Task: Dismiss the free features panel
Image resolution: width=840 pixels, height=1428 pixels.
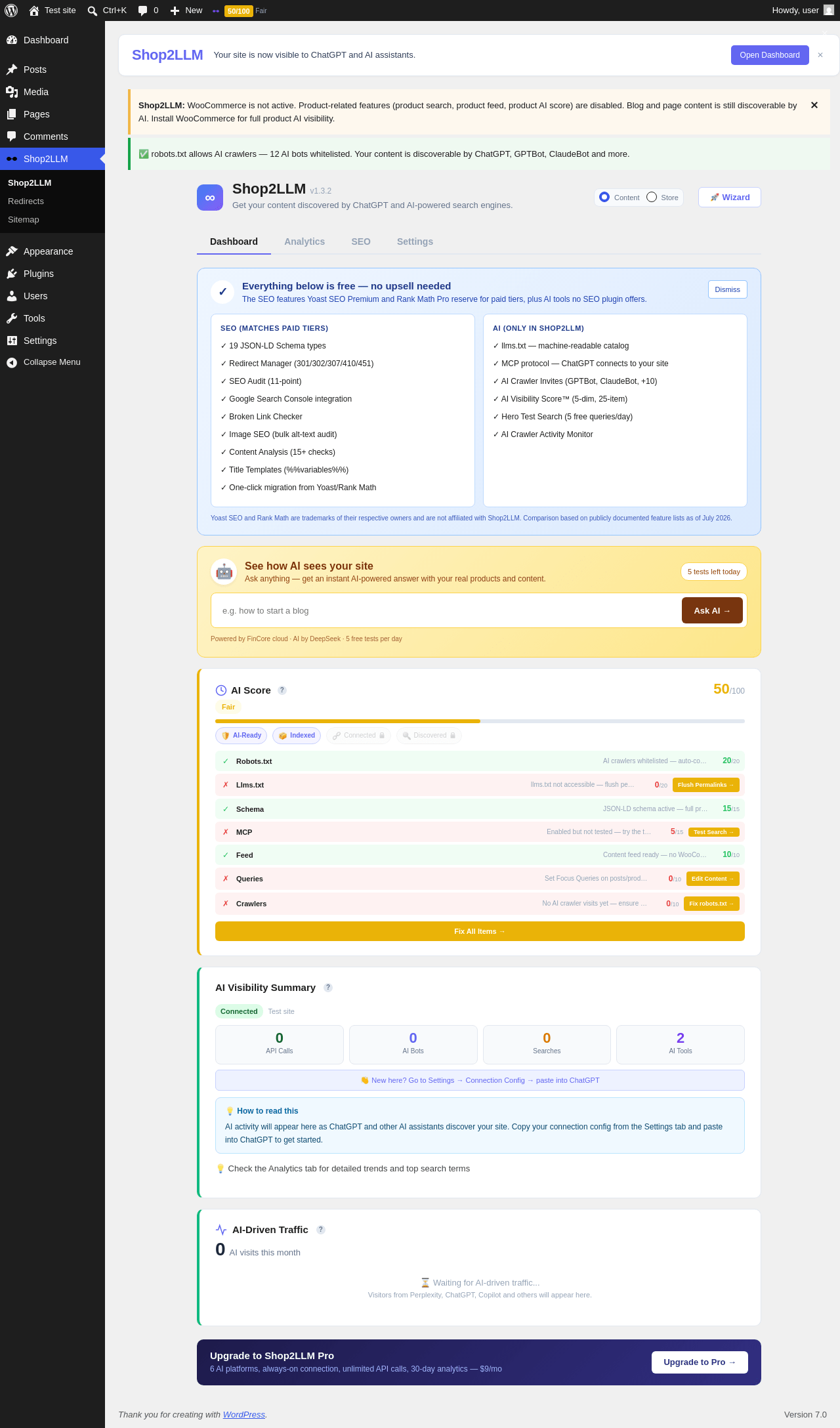Action: [727, 289]
